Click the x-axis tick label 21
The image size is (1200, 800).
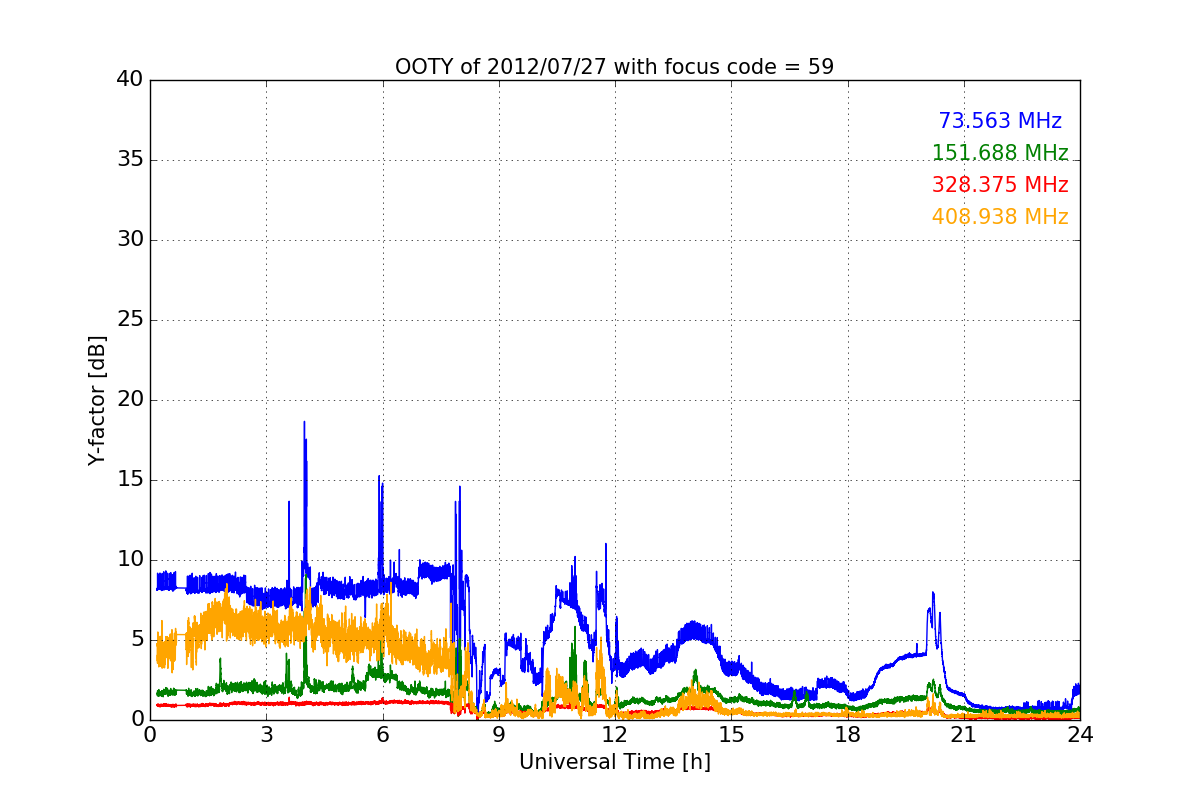(x=964, y=734)
